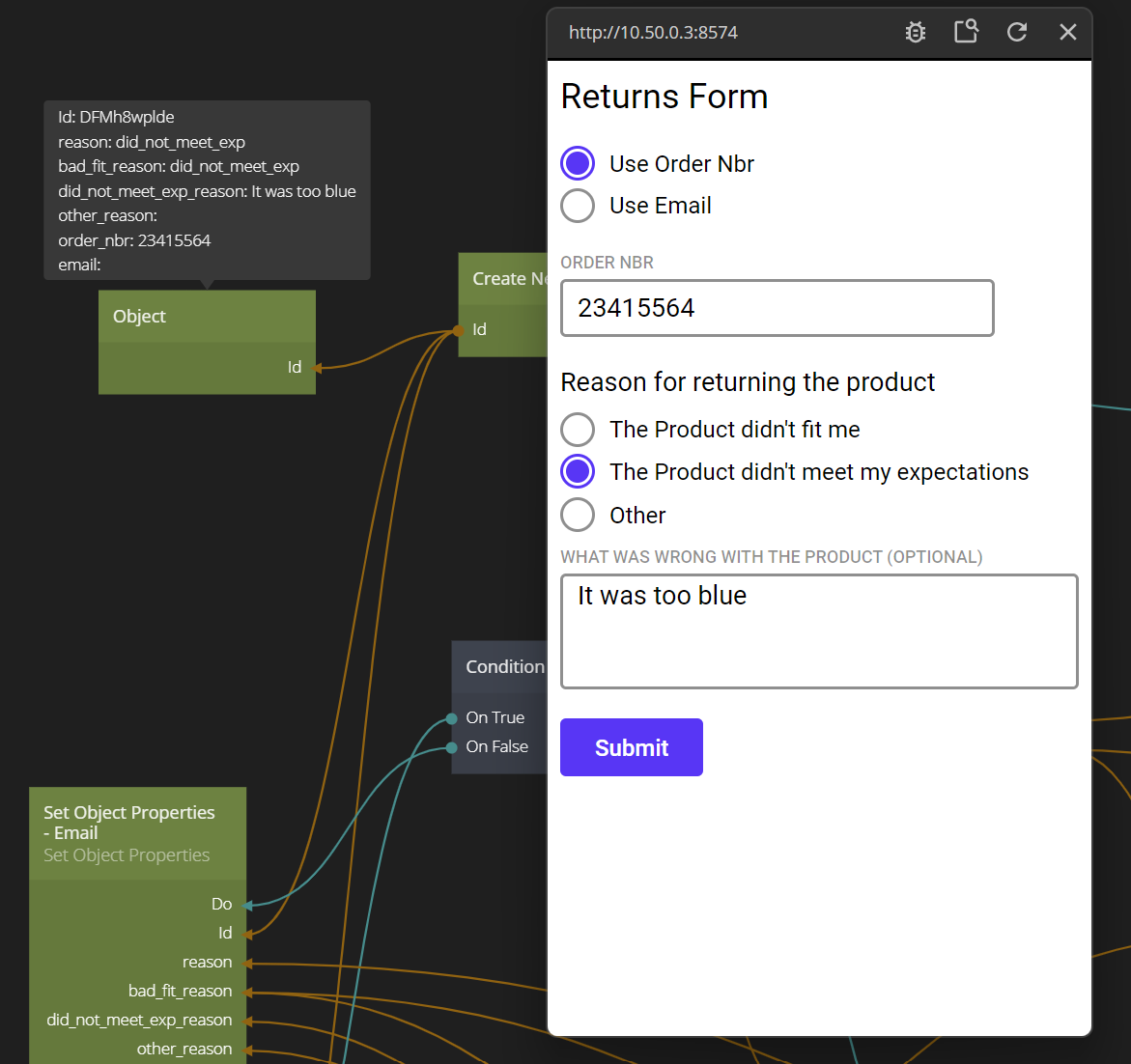Click the what was wrong text area
The height and width of the screenshot is (1064, 1131).
point(818,631)
